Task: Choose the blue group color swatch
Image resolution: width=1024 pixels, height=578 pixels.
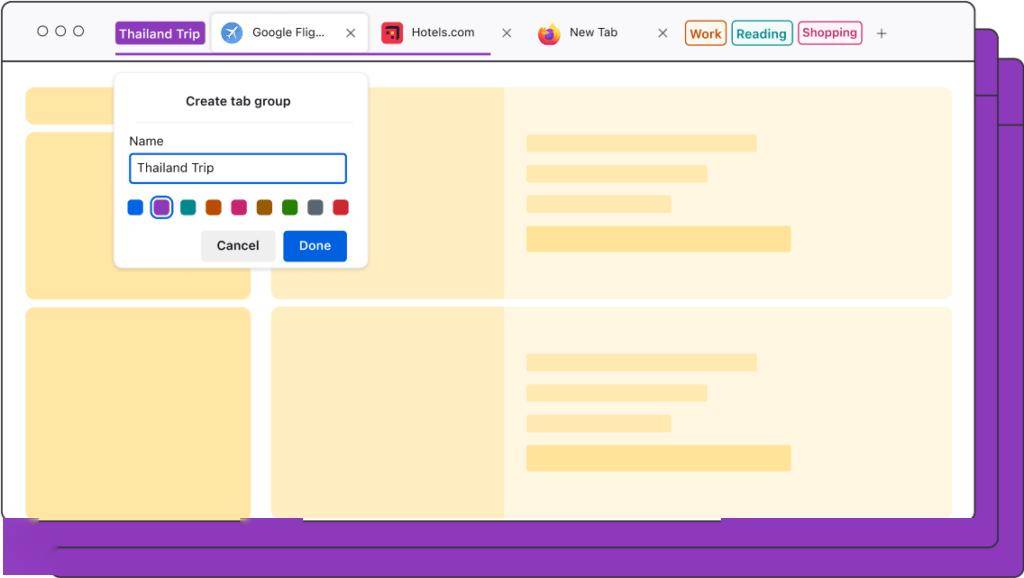Action: click(135, 208)
